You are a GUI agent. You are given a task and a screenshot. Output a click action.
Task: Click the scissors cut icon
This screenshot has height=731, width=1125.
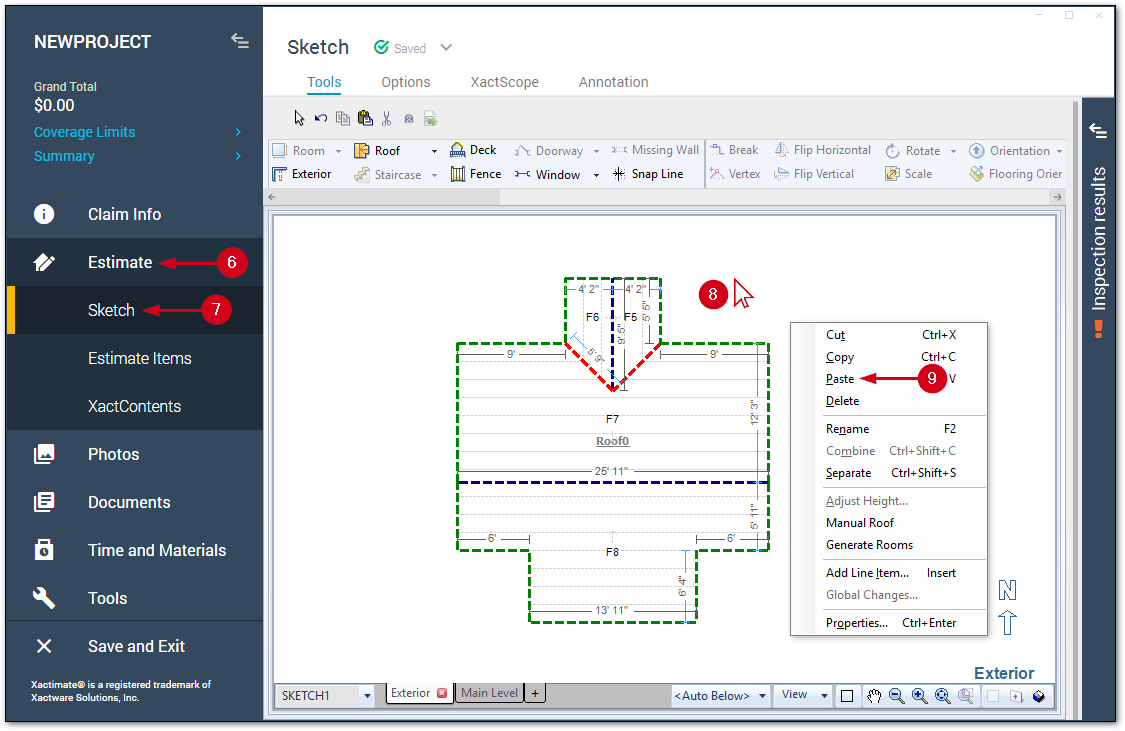387,118
